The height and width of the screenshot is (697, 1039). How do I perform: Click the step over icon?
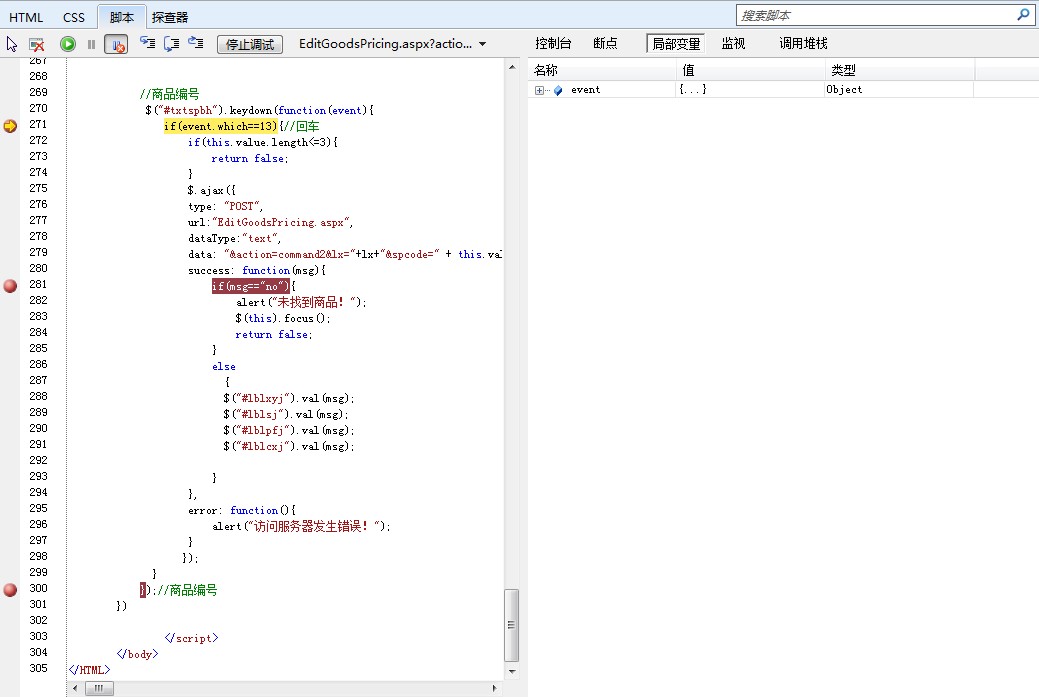(172, 44)
